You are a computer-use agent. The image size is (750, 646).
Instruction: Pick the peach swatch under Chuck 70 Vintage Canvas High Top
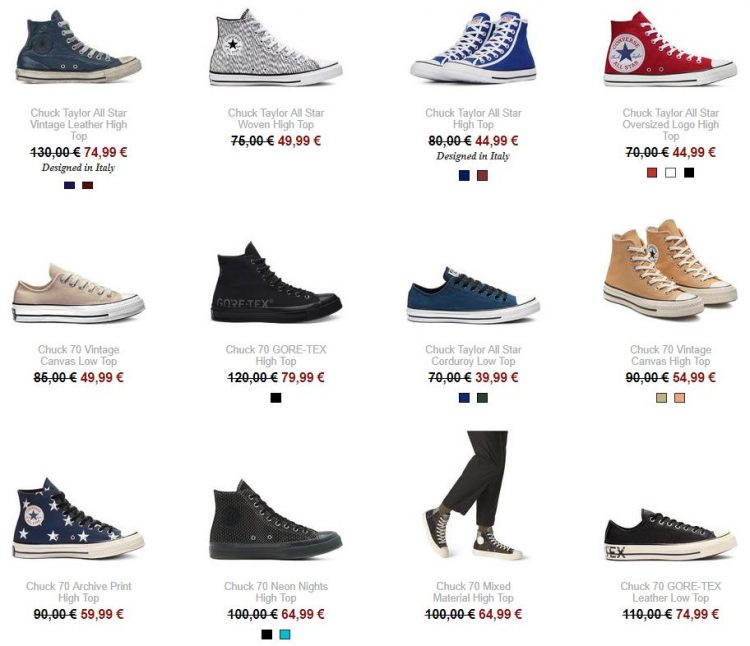(x=680, y=398)
